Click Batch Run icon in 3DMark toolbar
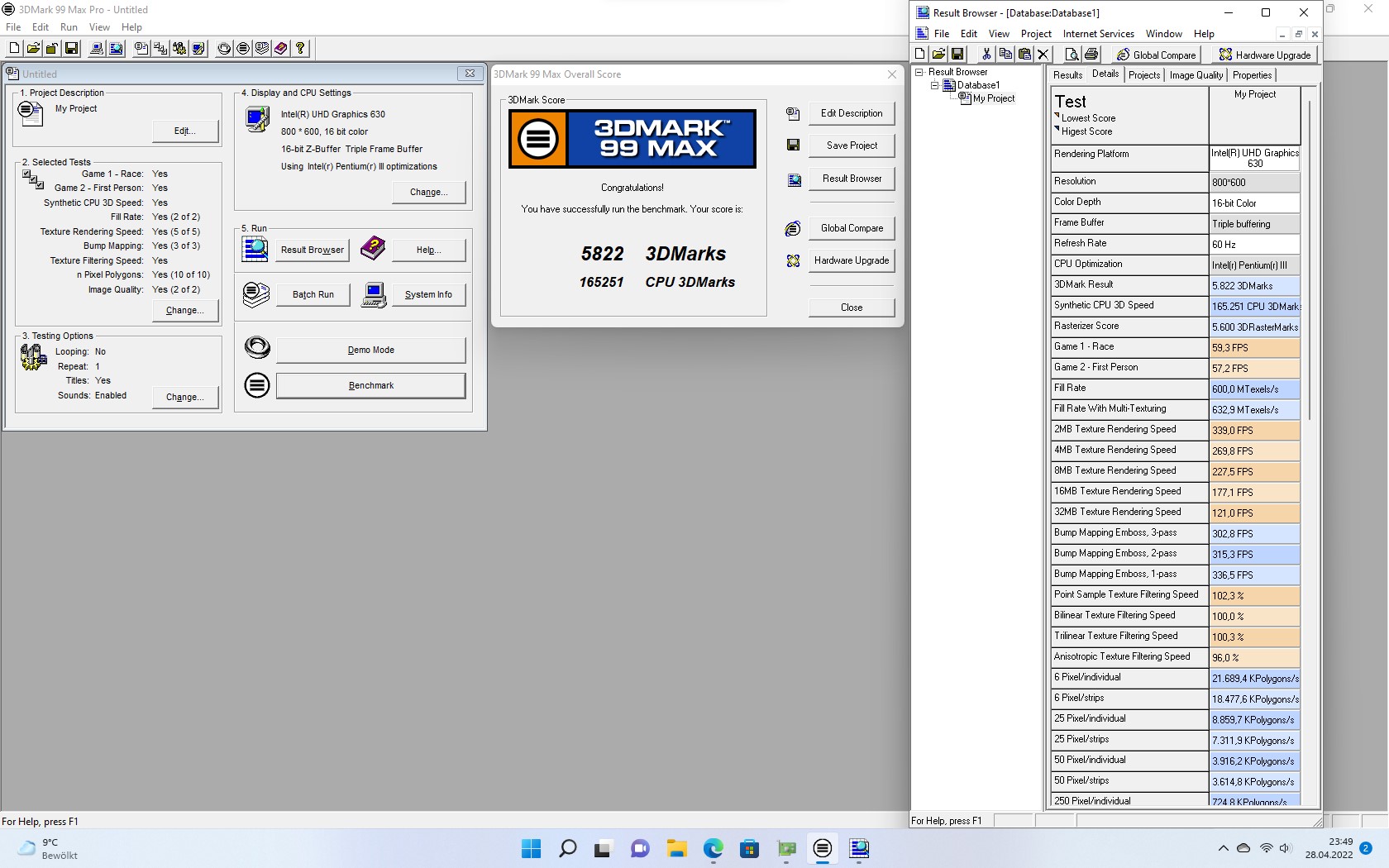1389x868 pixels. pos(262,49)
